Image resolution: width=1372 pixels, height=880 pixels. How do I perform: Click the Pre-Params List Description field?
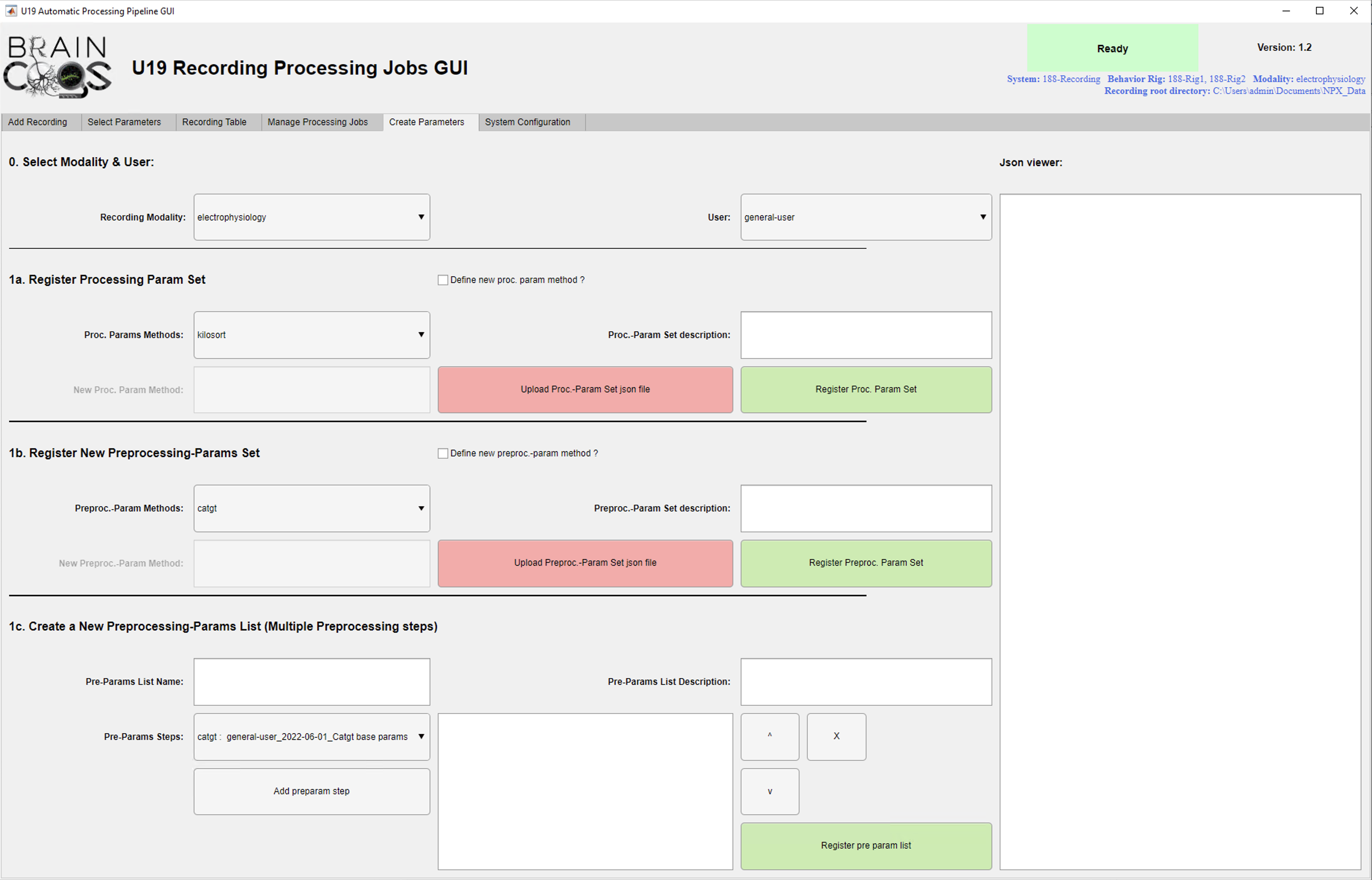[866, 682]
